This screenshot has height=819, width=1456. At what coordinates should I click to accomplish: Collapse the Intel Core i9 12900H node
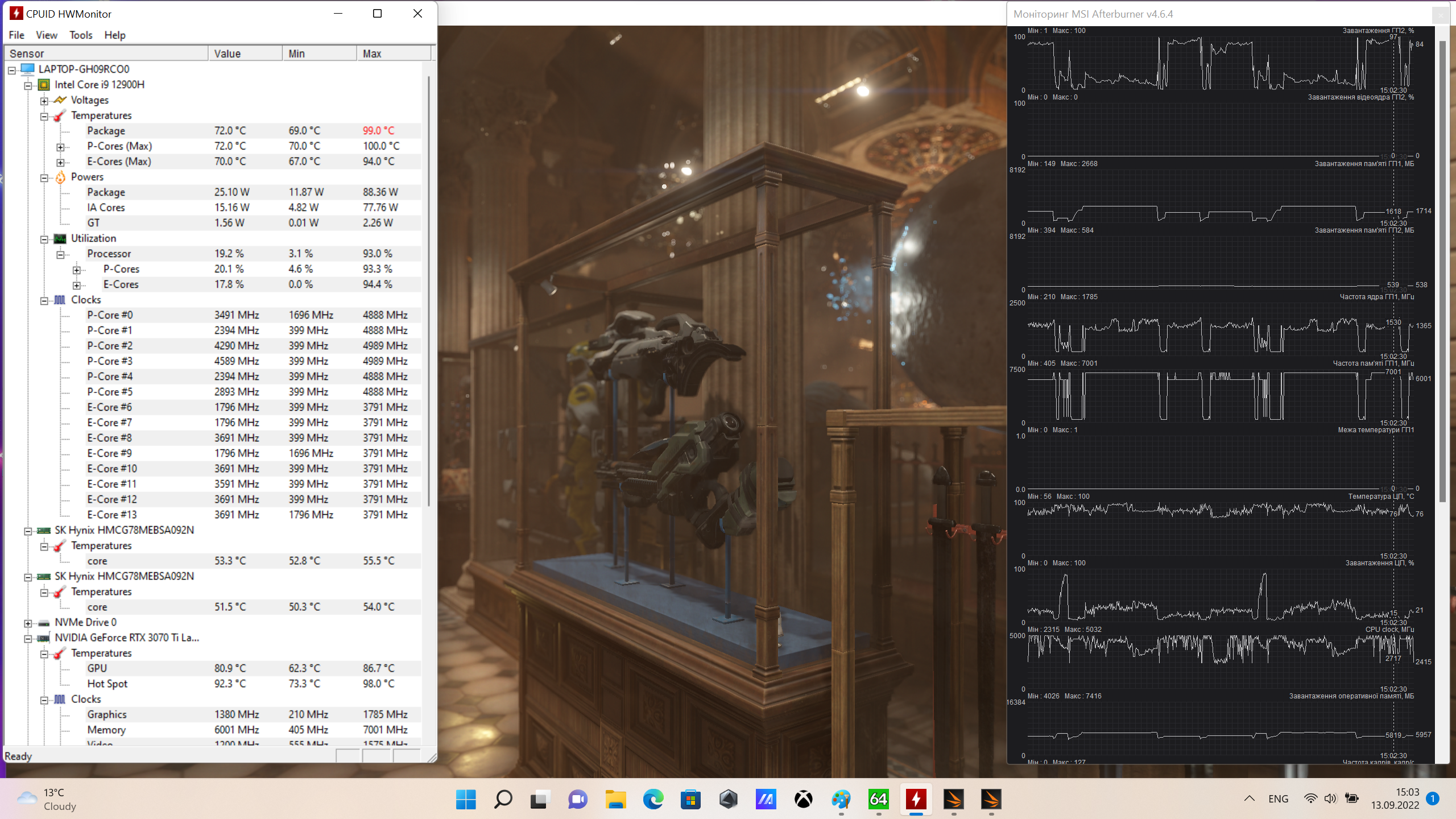(28, 85)
